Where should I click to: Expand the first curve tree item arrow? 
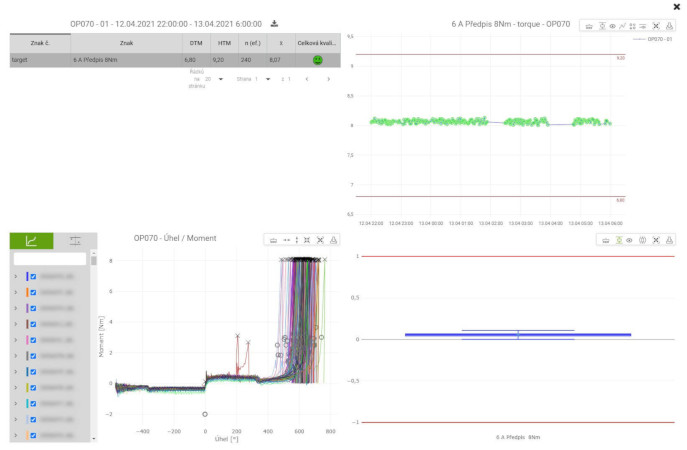click(x=15, y=276)
